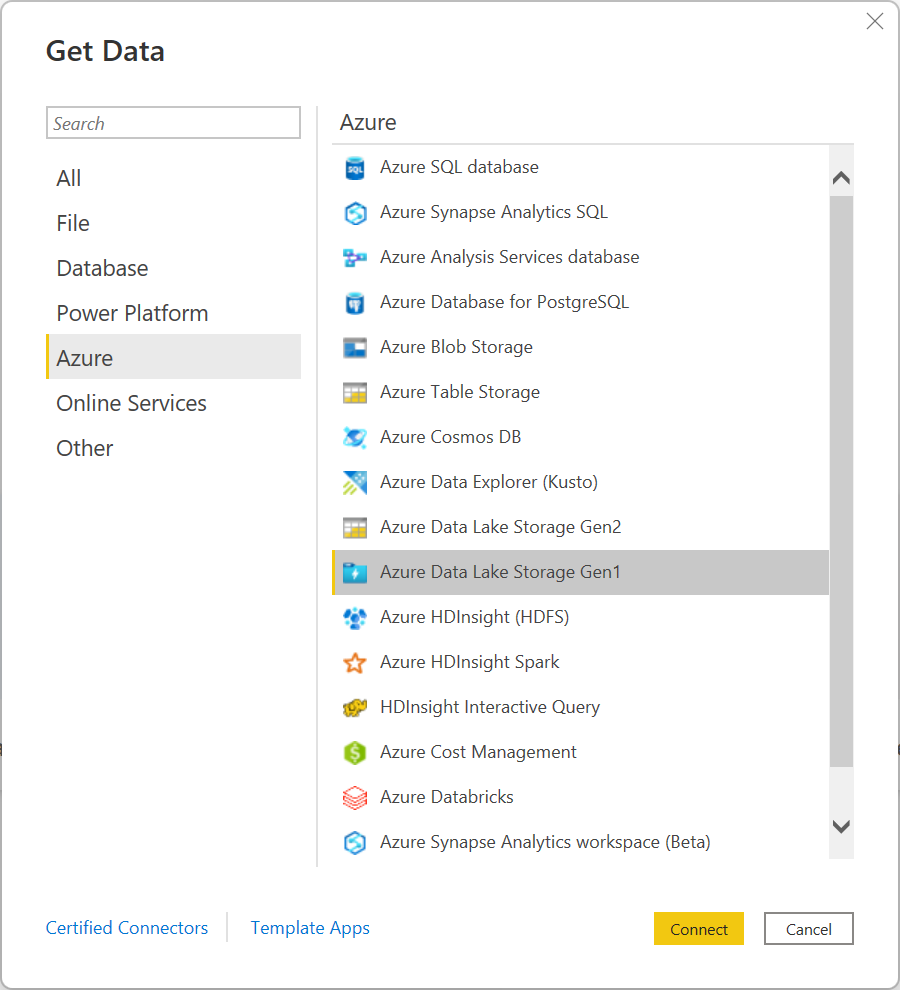Click the Azure Data Explorer (Kusto) icon

[355, 483]
